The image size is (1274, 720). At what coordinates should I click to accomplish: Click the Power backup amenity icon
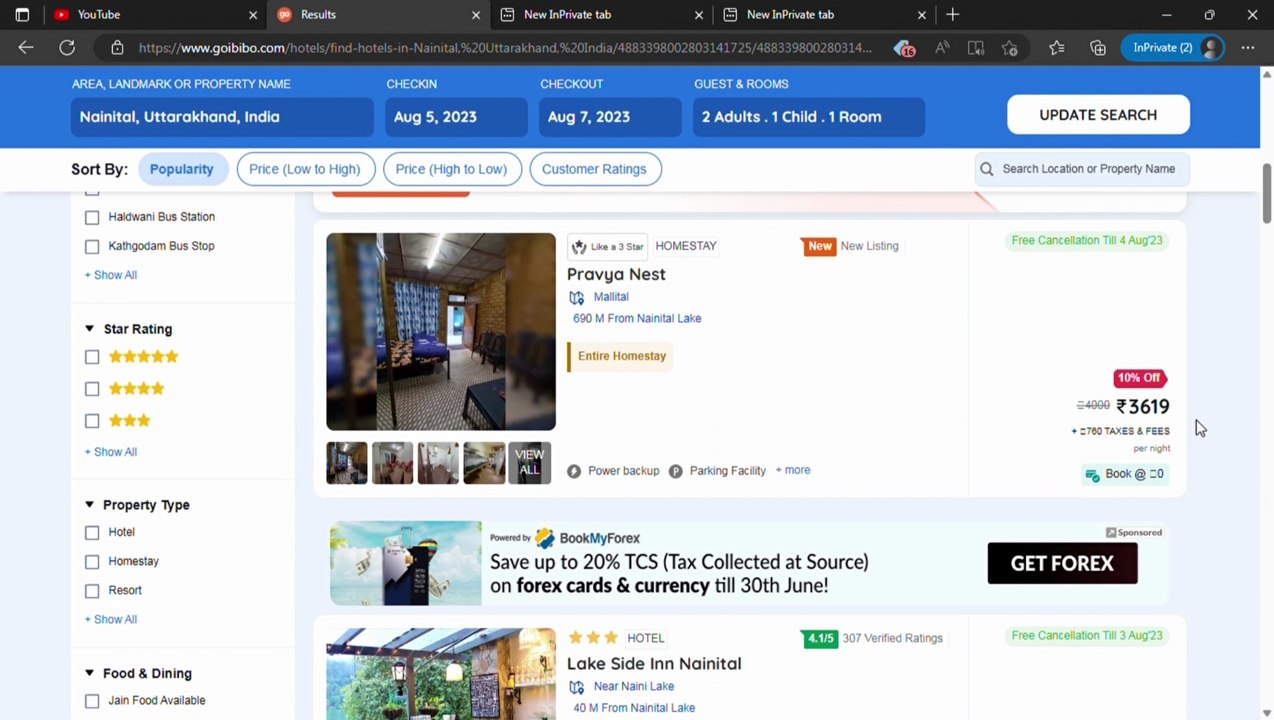pos(574,471)
